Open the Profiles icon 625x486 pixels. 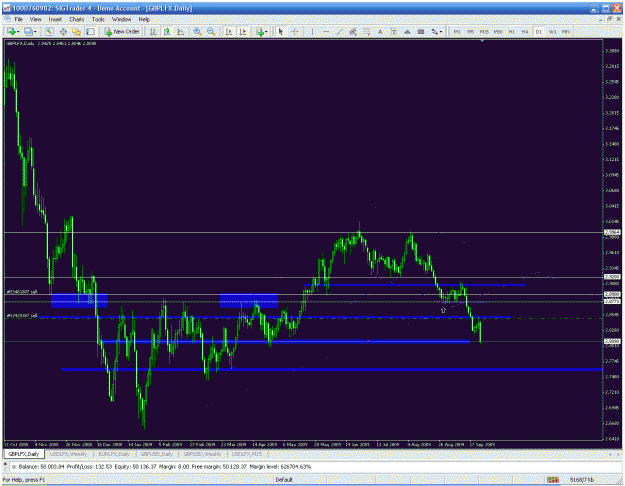[x=28, y=31]
